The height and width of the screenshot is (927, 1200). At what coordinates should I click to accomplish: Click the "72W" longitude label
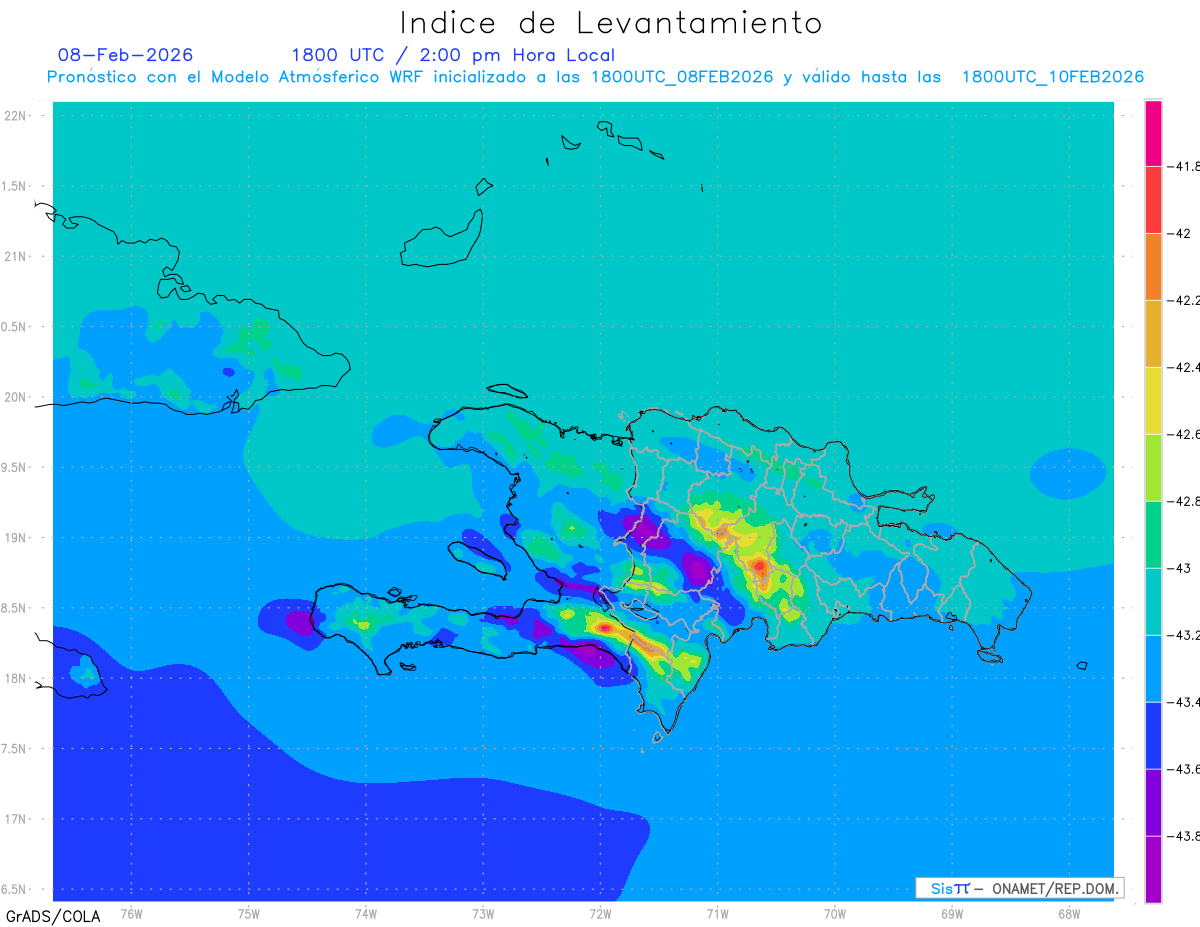pos(600,913)
